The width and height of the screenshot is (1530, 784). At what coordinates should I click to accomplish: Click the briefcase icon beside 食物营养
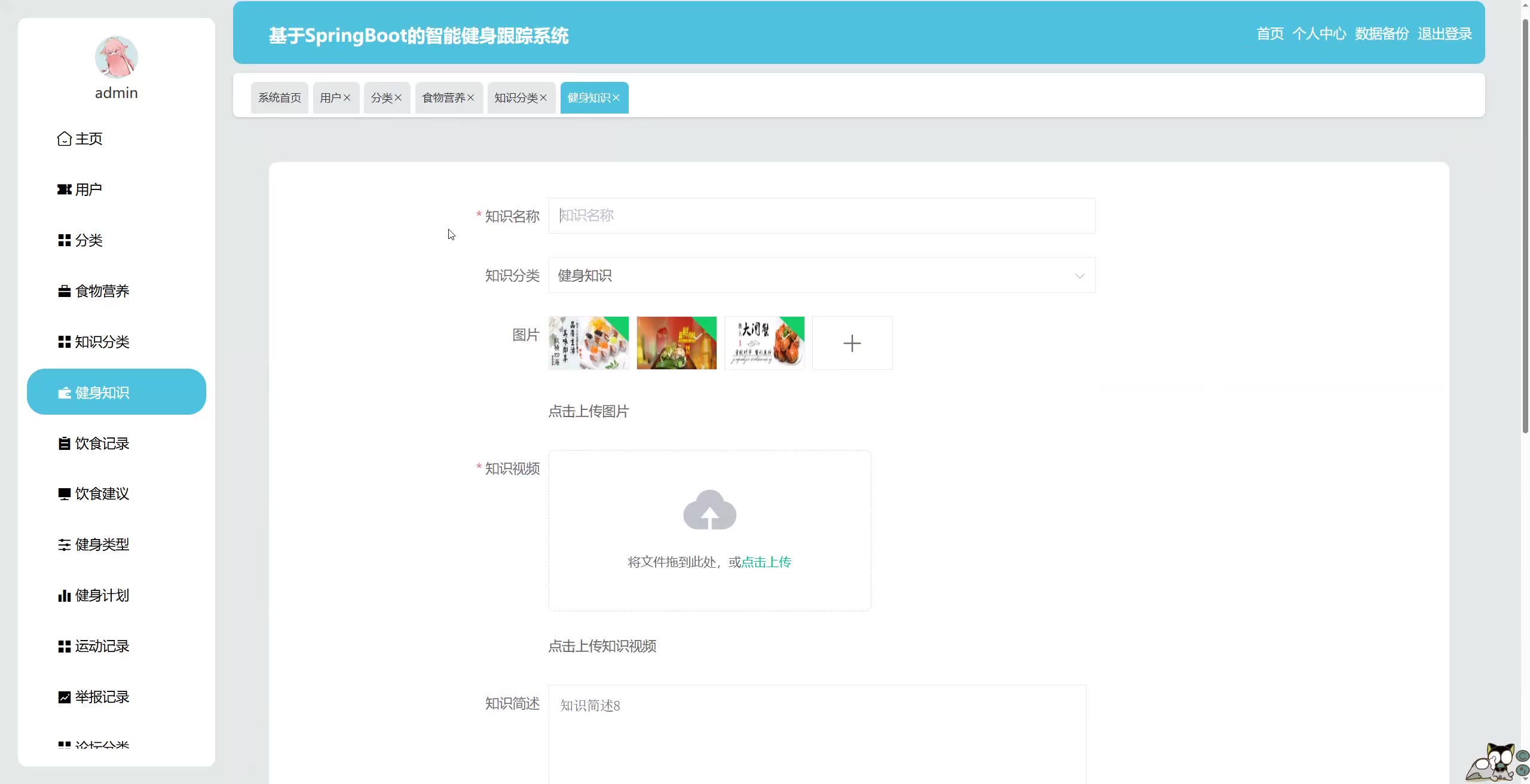click(64, 291)
